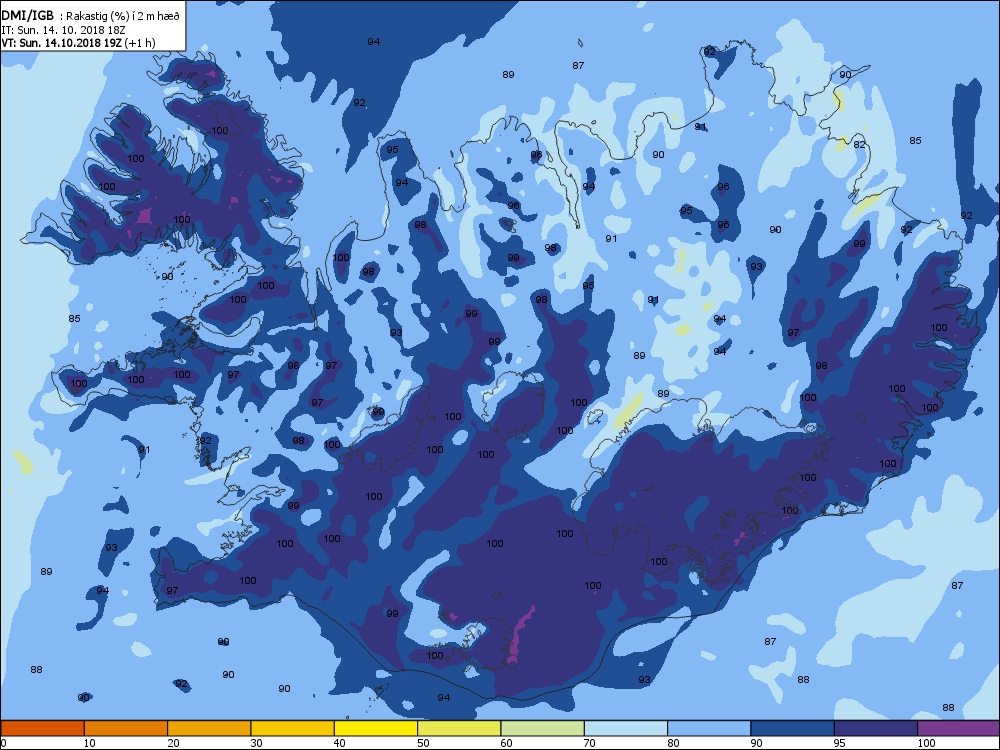The image size is (1000, 750).
Task: Select the 10–20 orange legend swatch
Action: (x=126, y=728)
